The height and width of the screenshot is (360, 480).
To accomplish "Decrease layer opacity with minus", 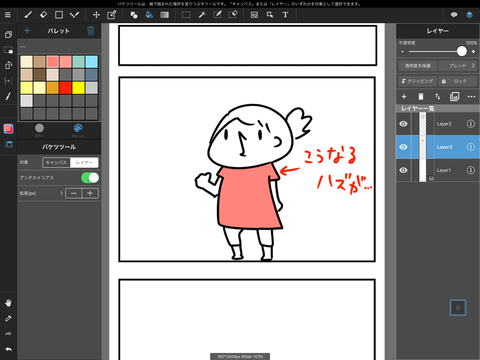I will pos(402,52).
